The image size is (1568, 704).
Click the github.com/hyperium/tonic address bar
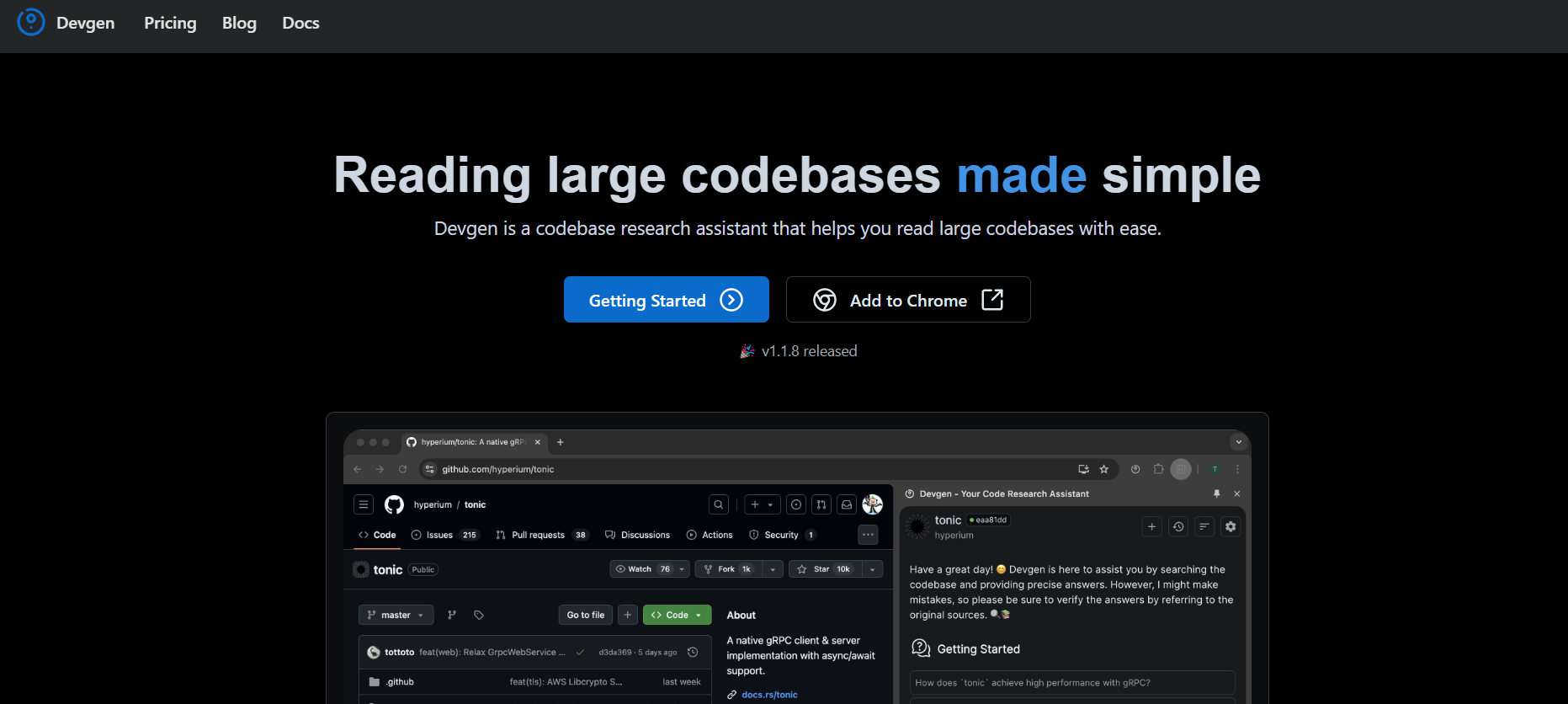[x=768, y=469]
